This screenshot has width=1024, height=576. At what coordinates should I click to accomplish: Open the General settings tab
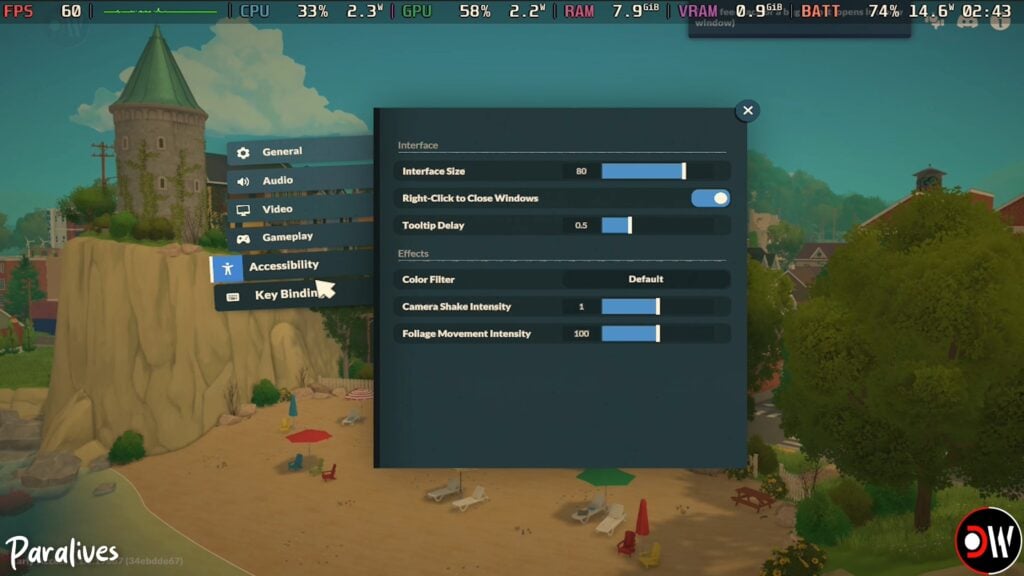[x=300, y=152]
